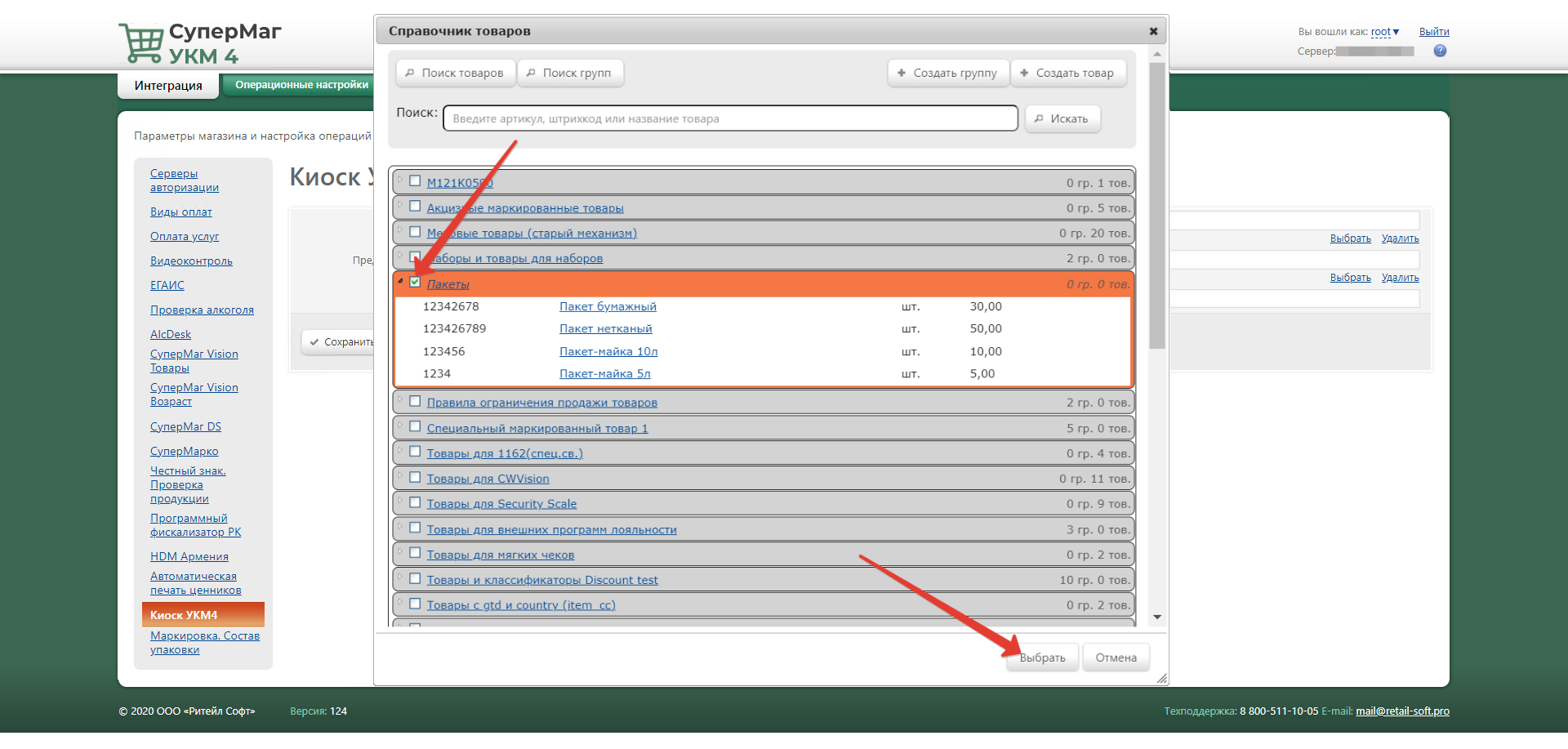Screen dimensions: 1568x749
Task: Click the dialog vertical scrollbar down arrow
Action: coord(1156,617)
